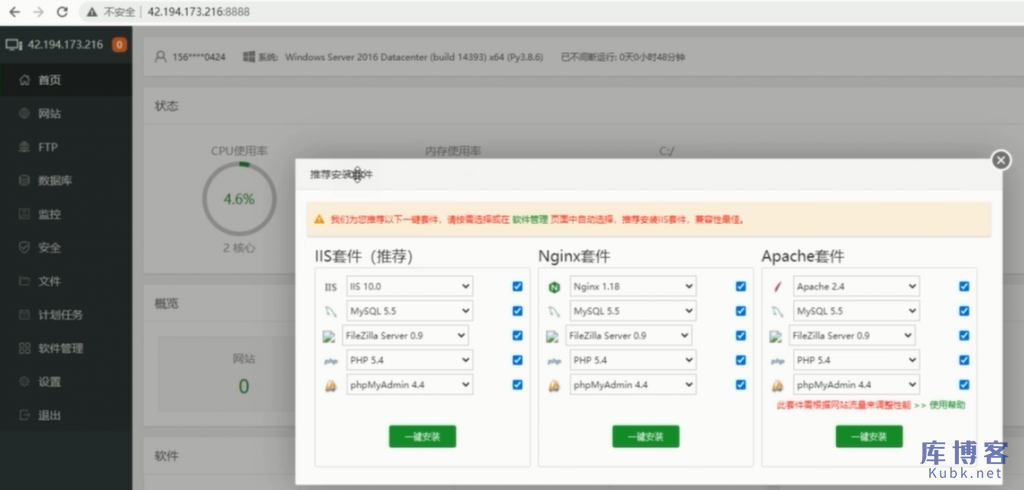The width and height of the screenshot is (1024, 490).
Task: Open MySQL 5.5 dropdown in Apache suite
Action: coord(856,311)
